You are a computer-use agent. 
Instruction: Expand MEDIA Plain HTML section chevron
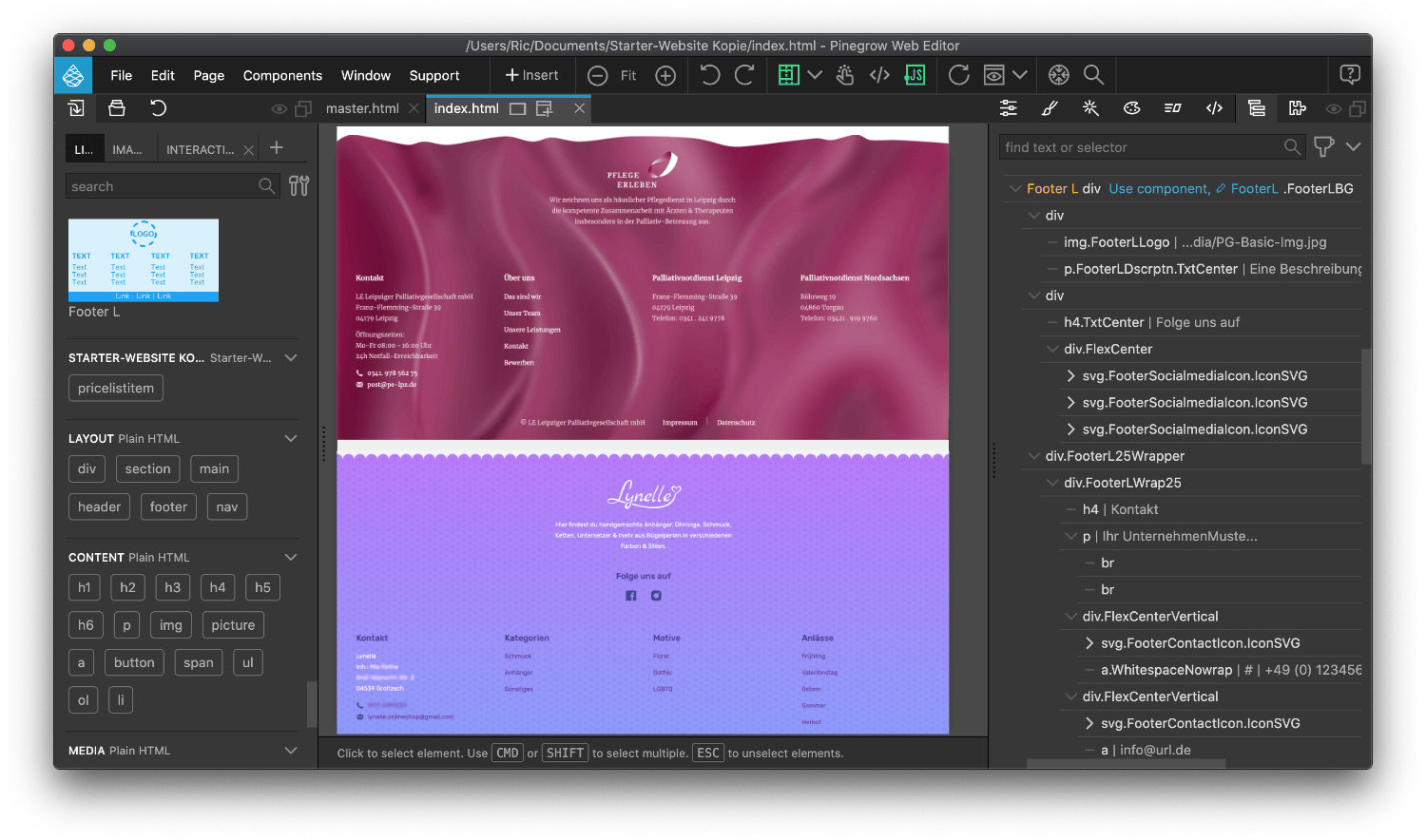click(291, 751)
